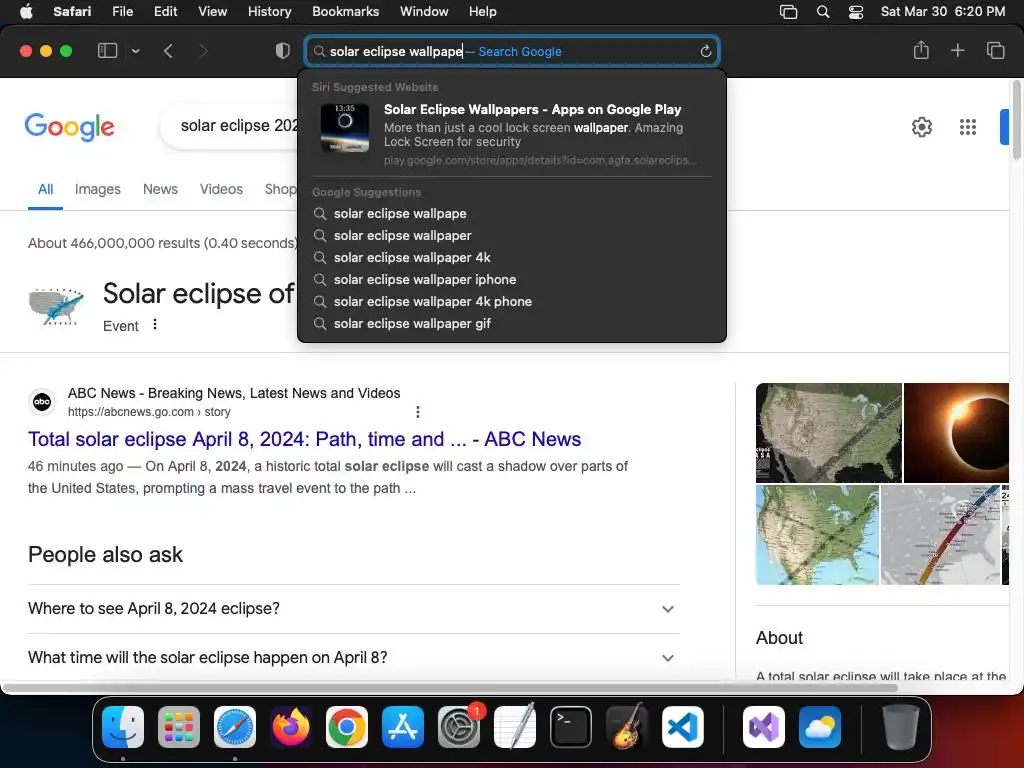
Task: Open Stage Manager icon in menu bar
Action: (788, 11)
